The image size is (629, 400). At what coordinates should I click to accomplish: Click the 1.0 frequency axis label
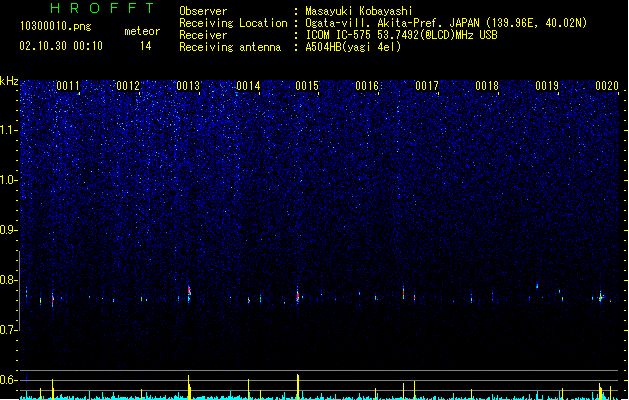8,180
